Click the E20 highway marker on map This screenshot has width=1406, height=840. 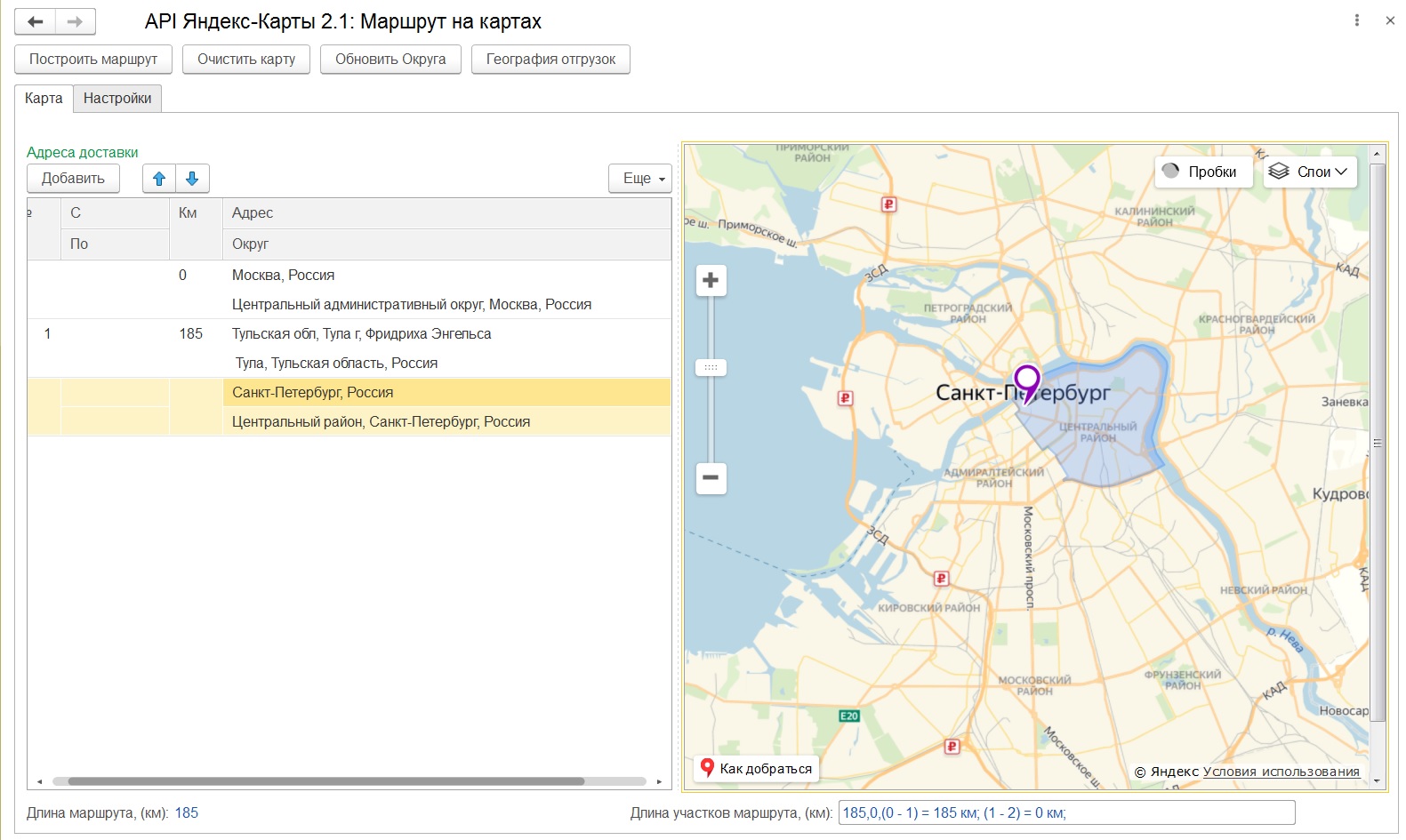pyautogui.click(x=849, y=716)
